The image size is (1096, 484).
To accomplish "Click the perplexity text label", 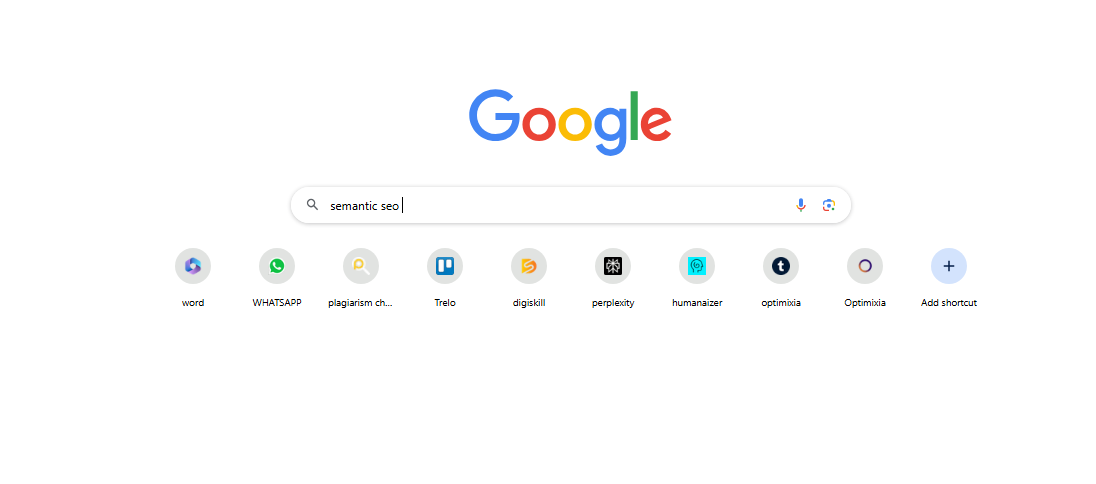I will pos(613,304).
